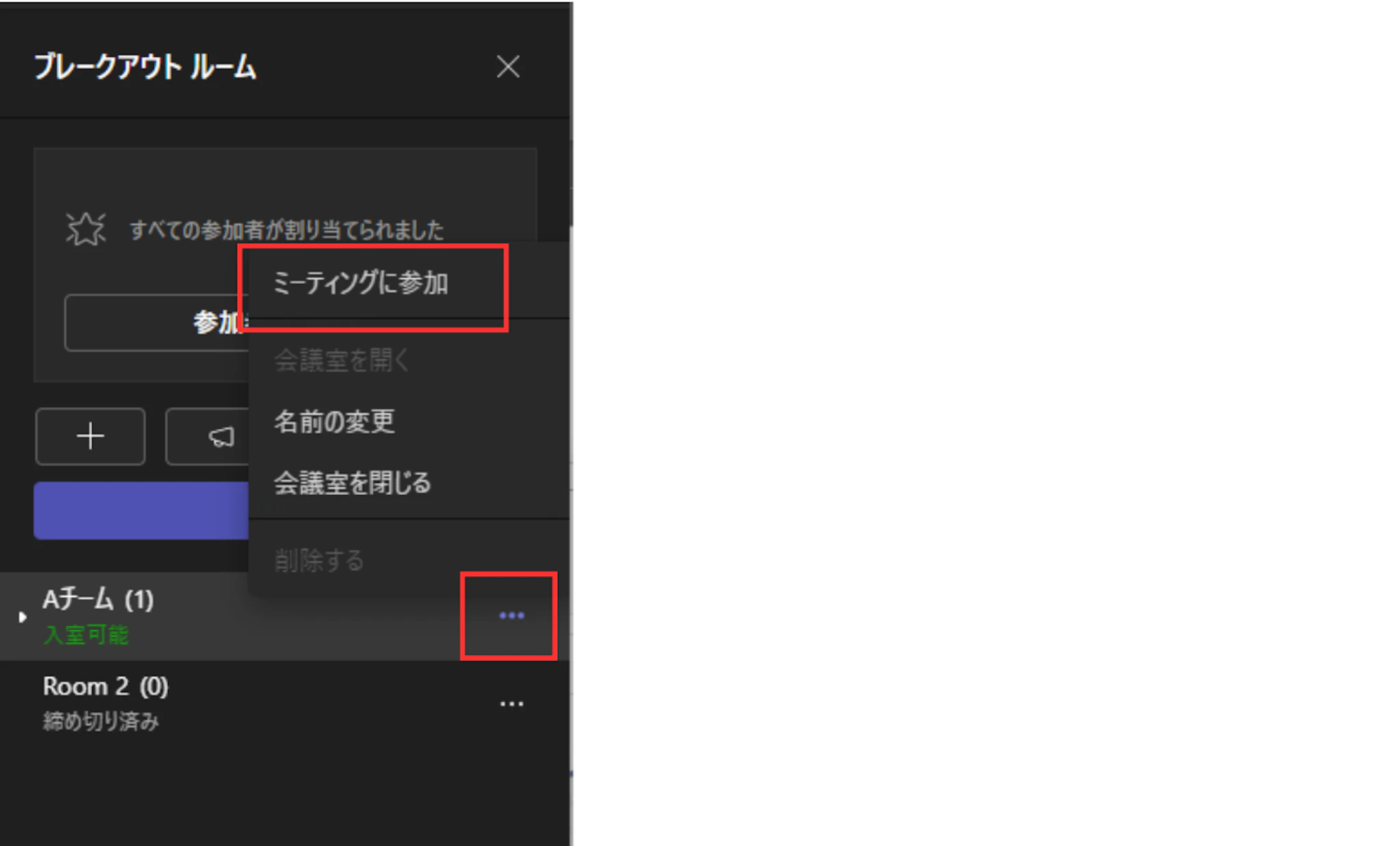Click the plus icon to add room
This screenshot has width=1400, height=846.
point(90,436)
